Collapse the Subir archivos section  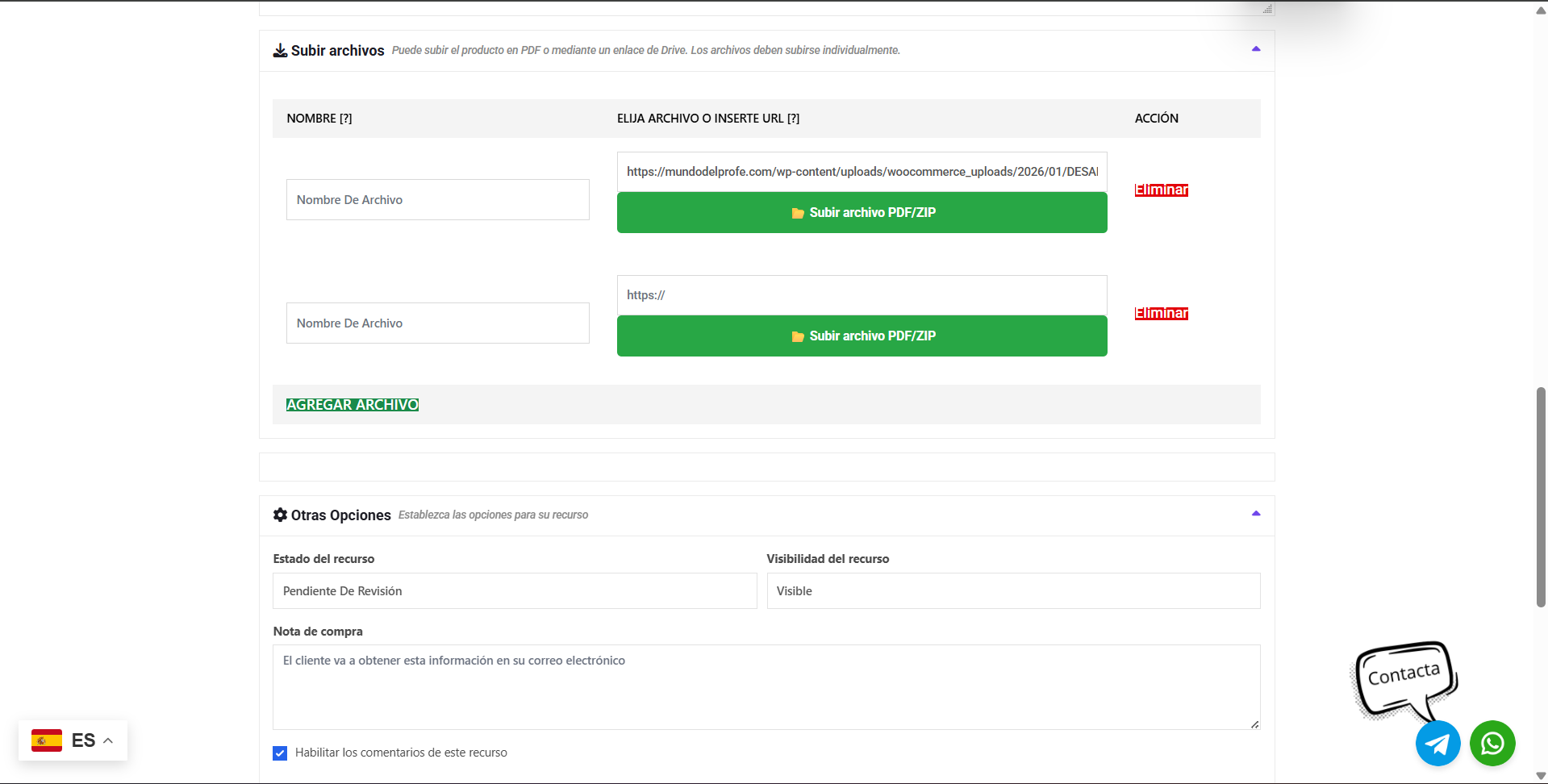(x=1255, y=49)
